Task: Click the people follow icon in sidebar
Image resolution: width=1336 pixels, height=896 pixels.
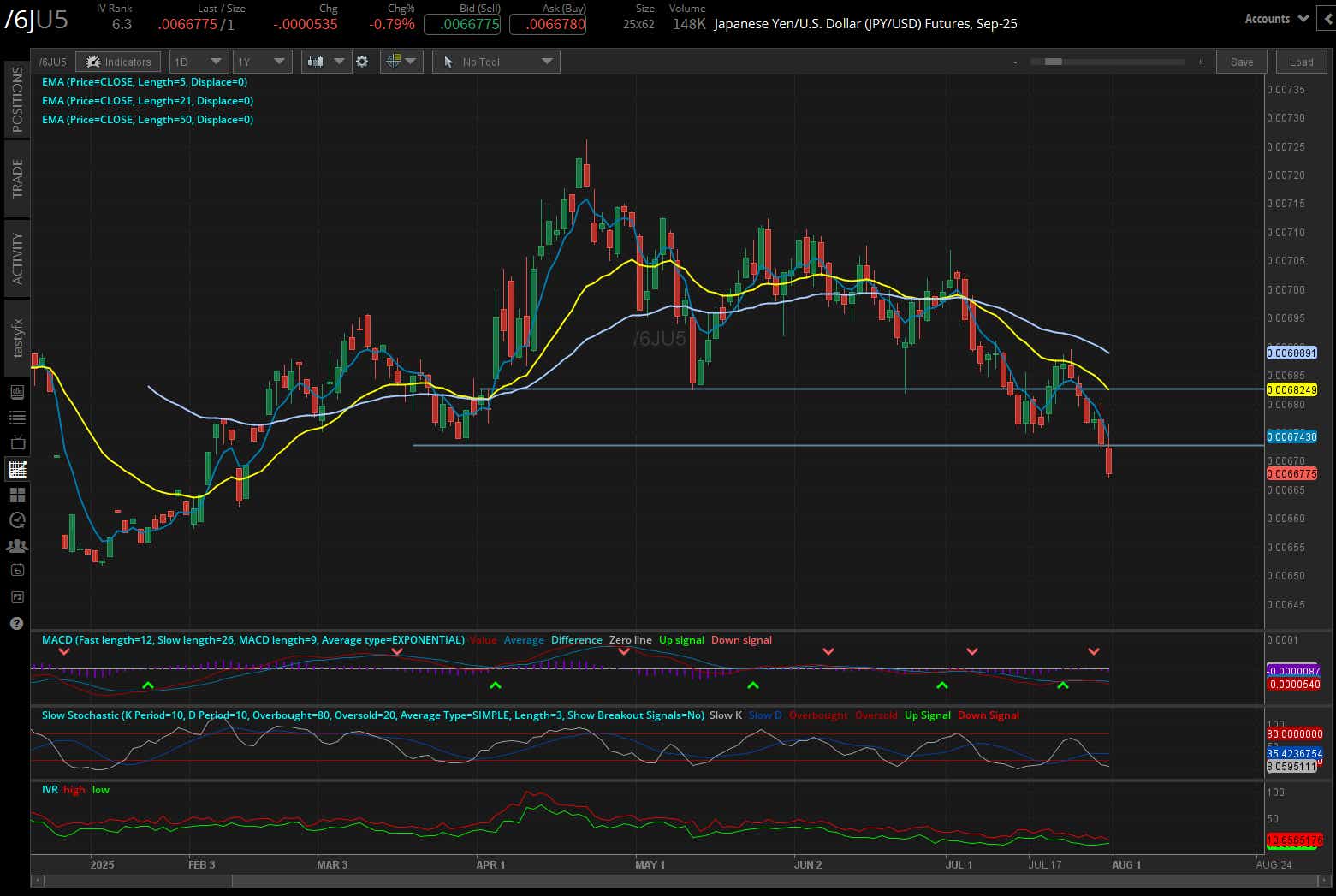Action: coord(16,545)
